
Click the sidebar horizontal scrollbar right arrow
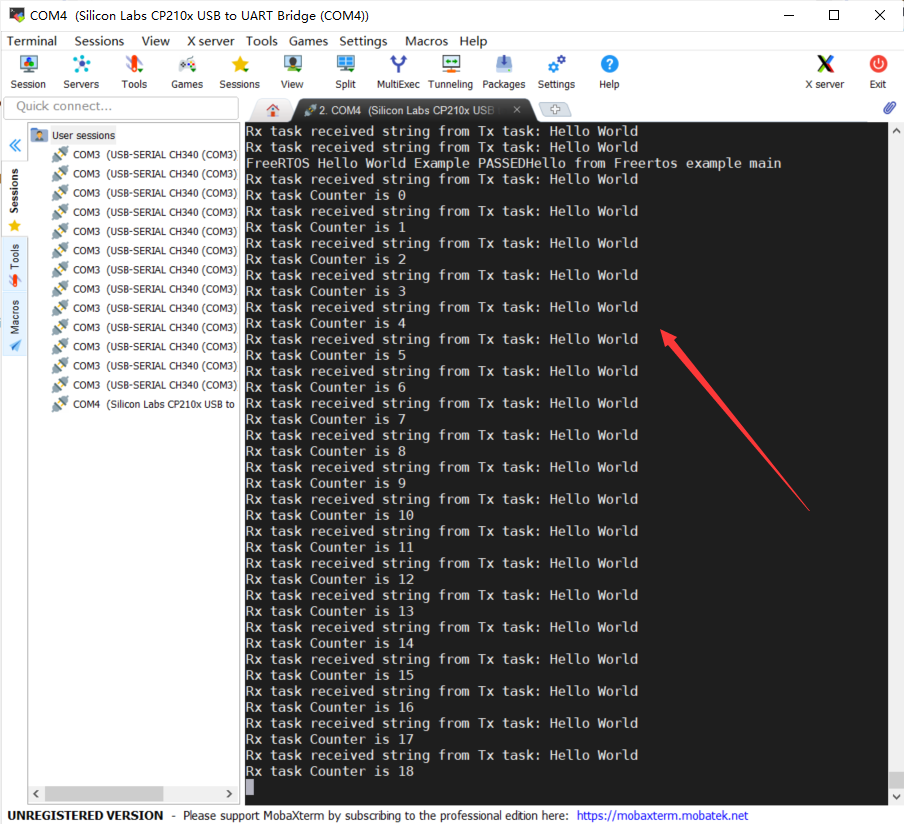(229, 793)
